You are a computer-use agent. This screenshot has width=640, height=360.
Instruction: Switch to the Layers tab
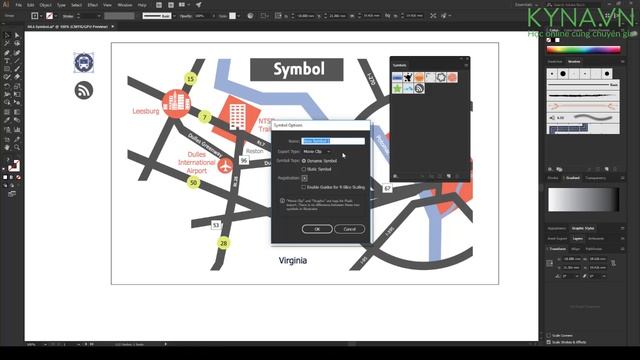(578, 238)
